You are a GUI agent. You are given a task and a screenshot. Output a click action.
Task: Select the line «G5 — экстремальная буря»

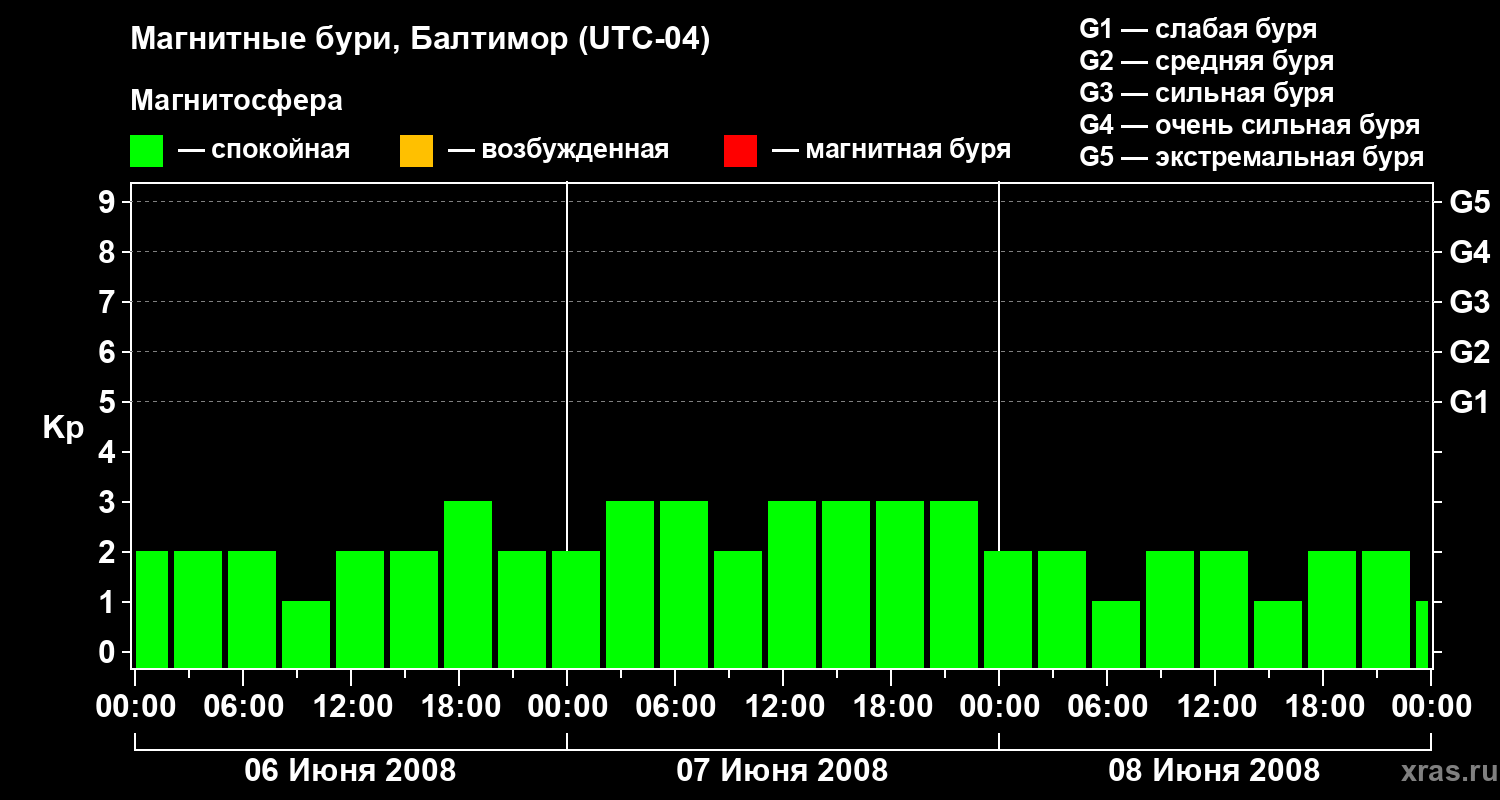[1252, 157]
